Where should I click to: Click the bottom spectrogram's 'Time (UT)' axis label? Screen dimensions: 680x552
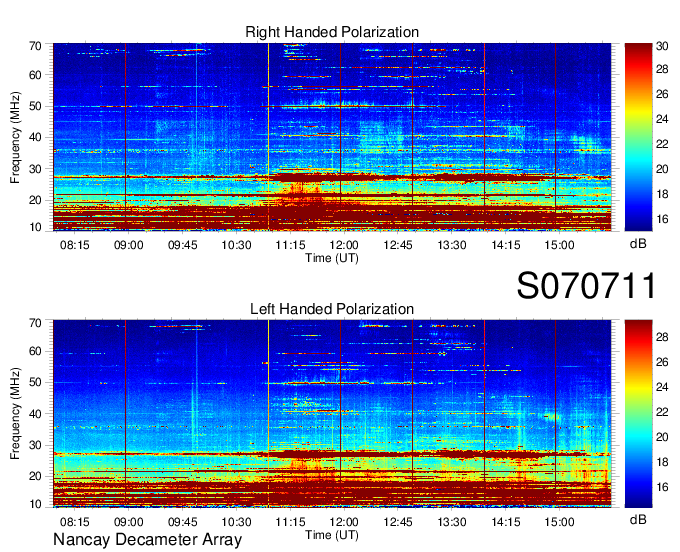(332, 535)
